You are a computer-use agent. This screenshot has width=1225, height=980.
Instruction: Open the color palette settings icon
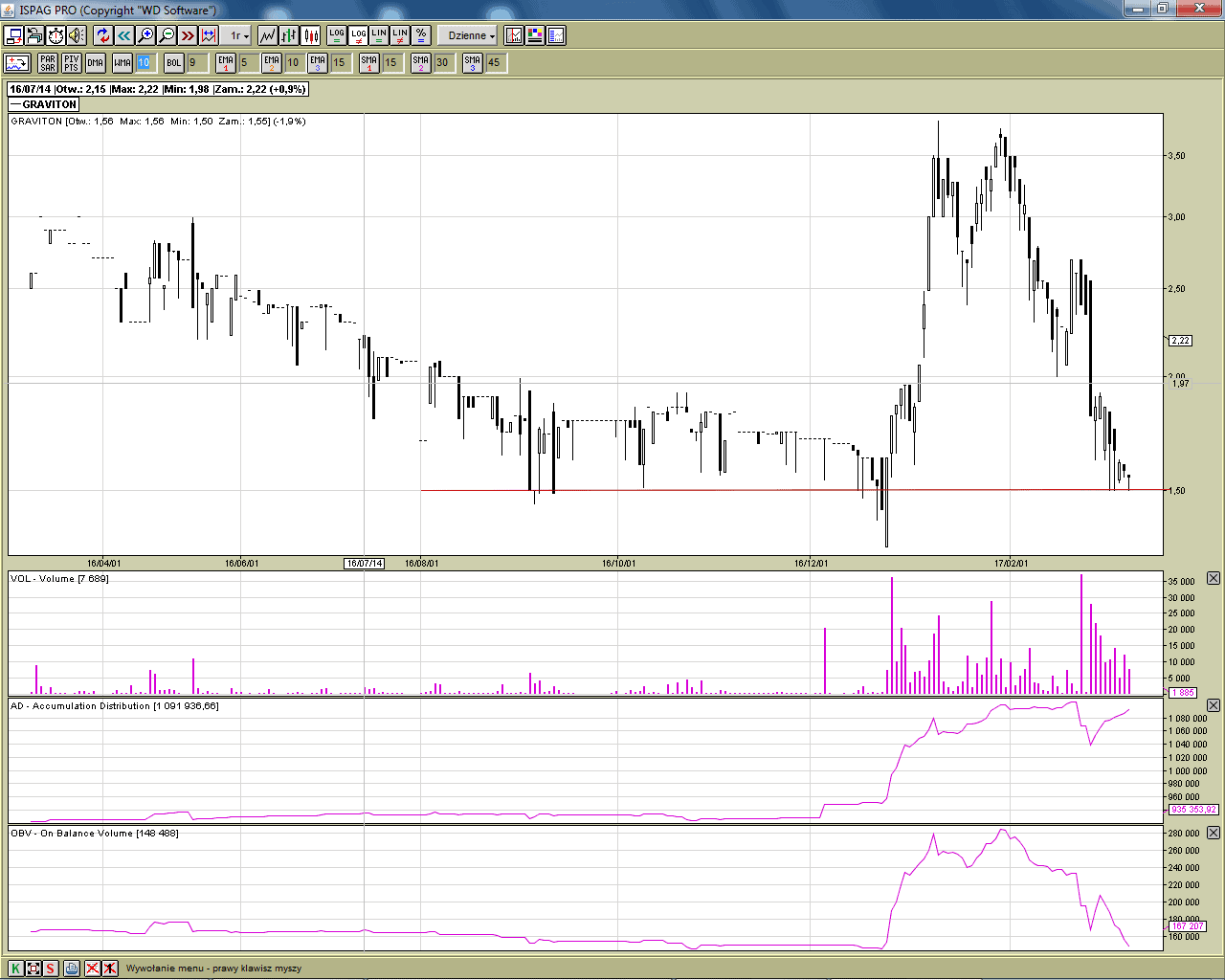[535, 35]
